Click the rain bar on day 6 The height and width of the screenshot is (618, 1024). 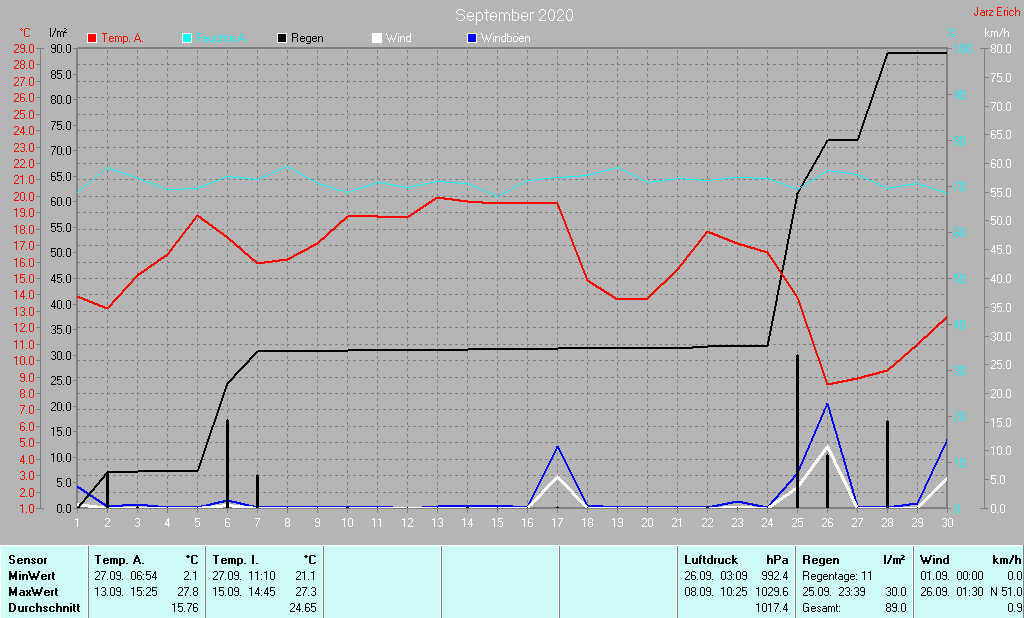click(227, 463)
